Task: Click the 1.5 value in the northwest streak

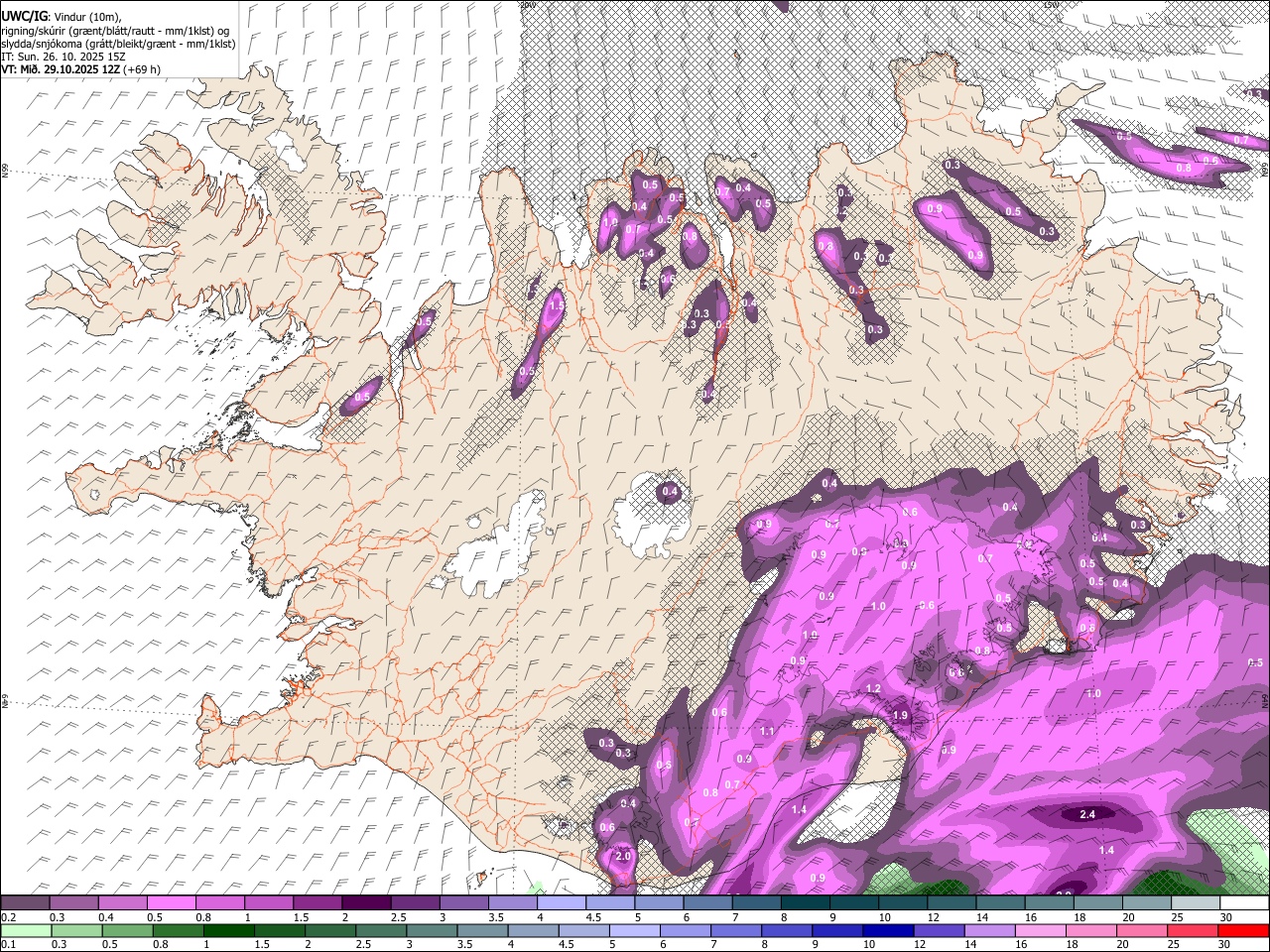Action: pos(556,306)
